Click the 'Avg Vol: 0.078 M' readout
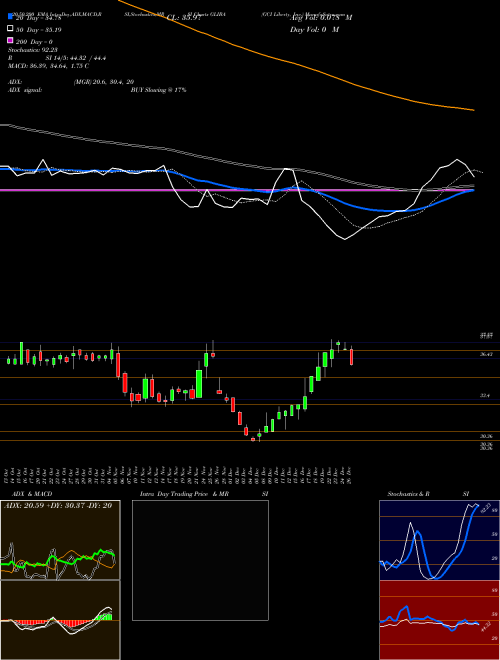500x660 pixels. coord(321,18)
